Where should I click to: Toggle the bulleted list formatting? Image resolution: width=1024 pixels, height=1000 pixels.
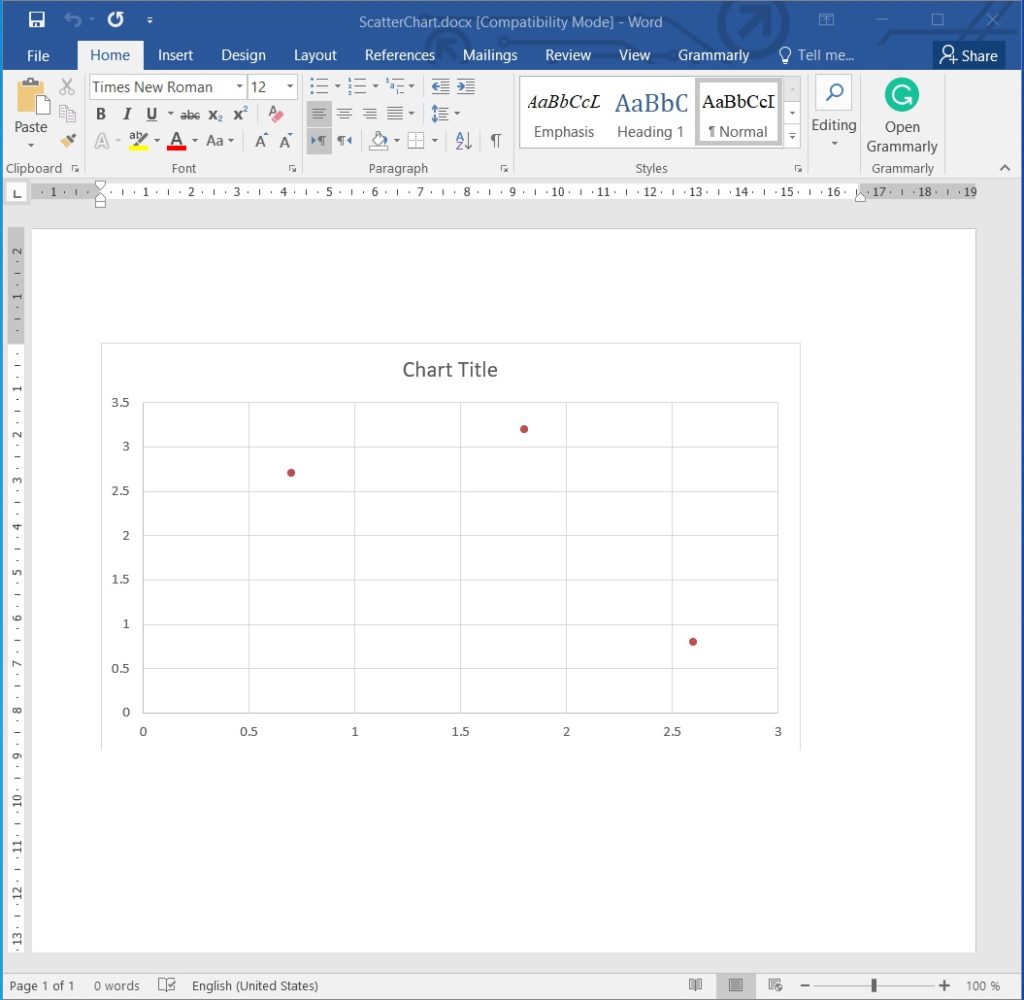point(318,87)
